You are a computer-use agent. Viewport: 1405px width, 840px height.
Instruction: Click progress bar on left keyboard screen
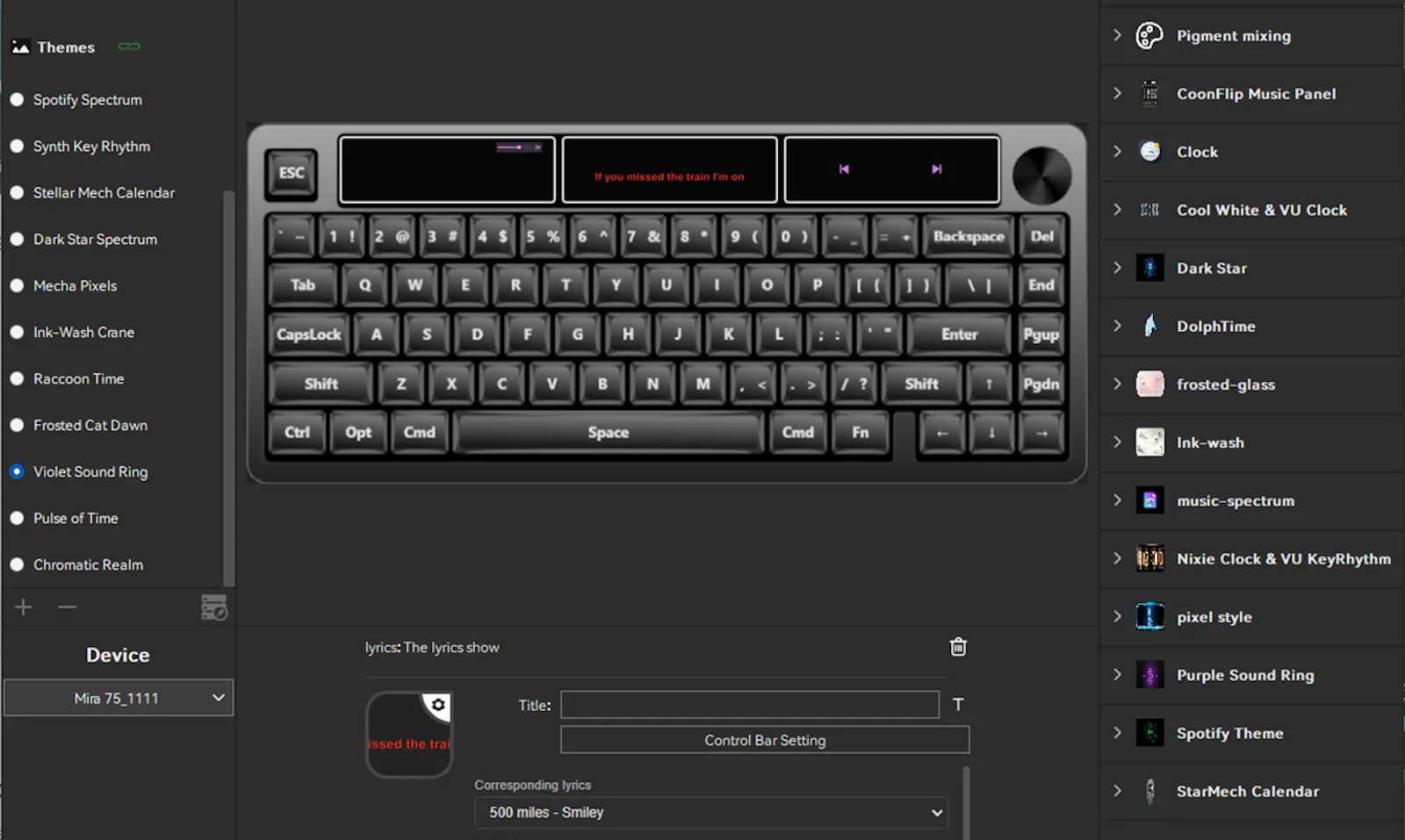click(519, 147)
